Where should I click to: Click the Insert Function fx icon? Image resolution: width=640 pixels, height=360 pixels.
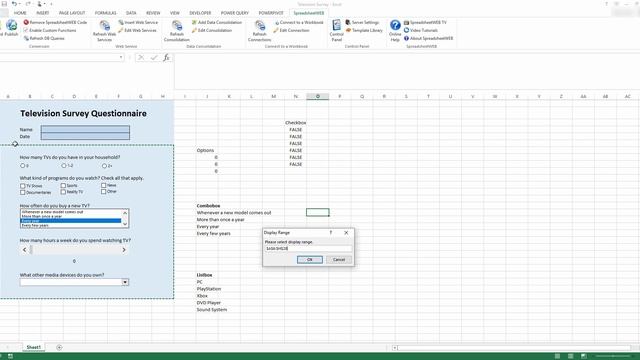(166, 58)
